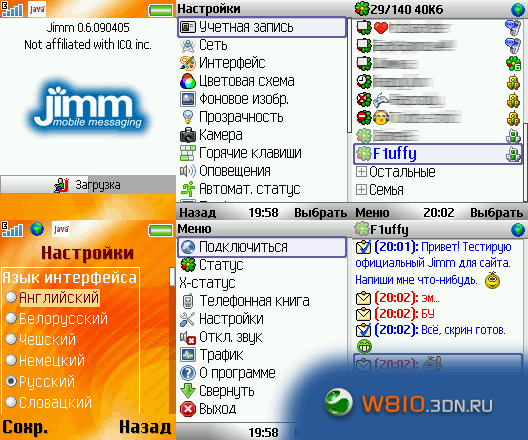Image resolution: width=528 pixels, height=440 pixels.
Task: Select the Подключиться menu item
Action: pos(262,247)
